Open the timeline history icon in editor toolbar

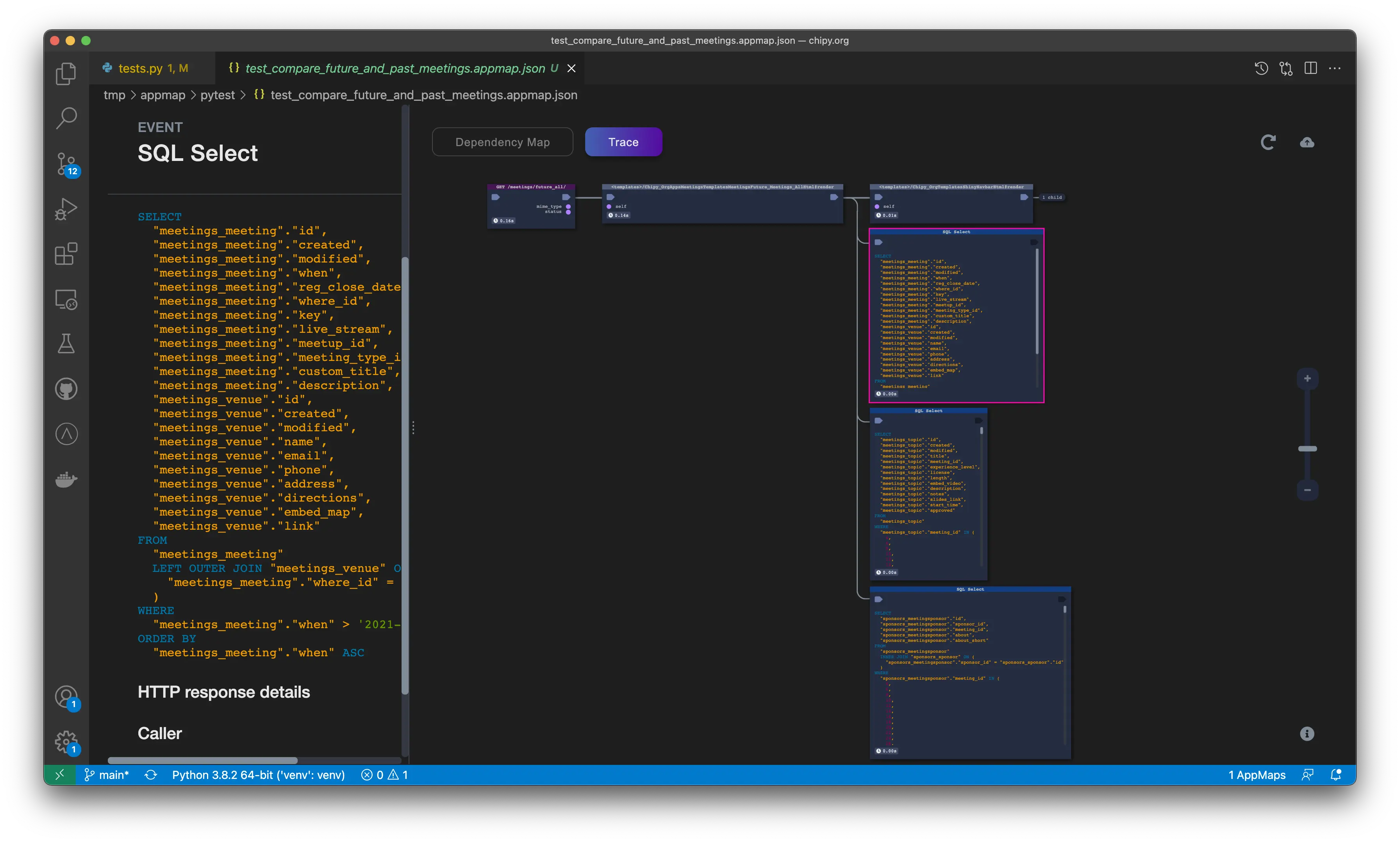[x=1261, y=69]
